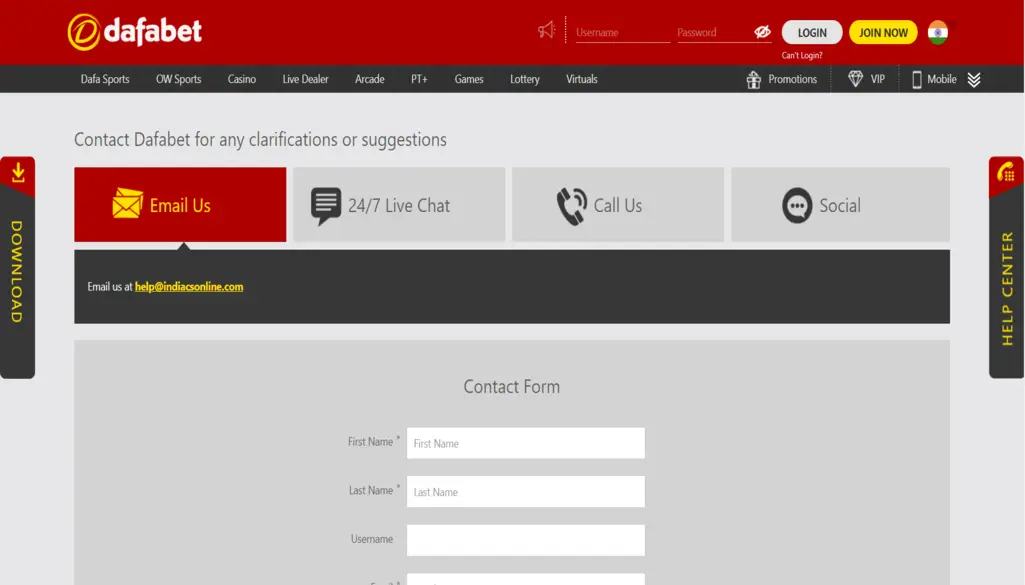Click the Email Us envelope icon

click(127, 203)
